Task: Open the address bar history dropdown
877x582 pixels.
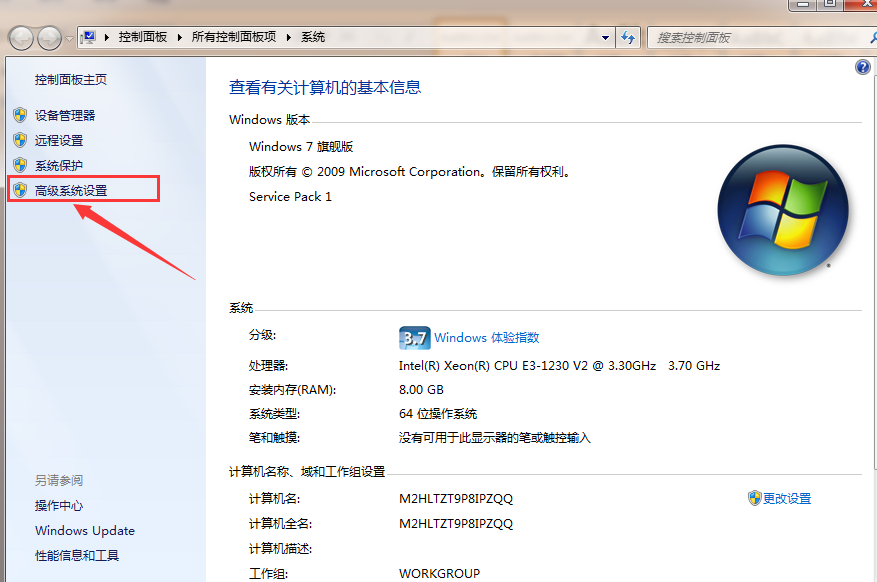Action: click(x=605, y=38)
